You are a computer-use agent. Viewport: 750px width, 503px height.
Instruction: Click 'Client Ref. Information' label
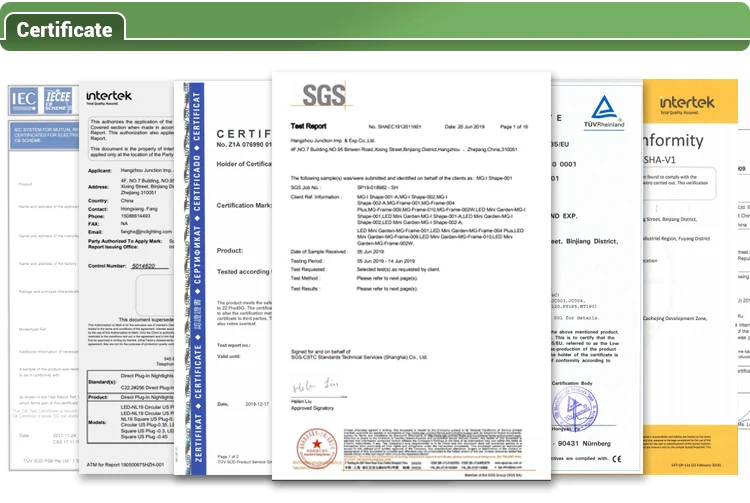[316, 197]
